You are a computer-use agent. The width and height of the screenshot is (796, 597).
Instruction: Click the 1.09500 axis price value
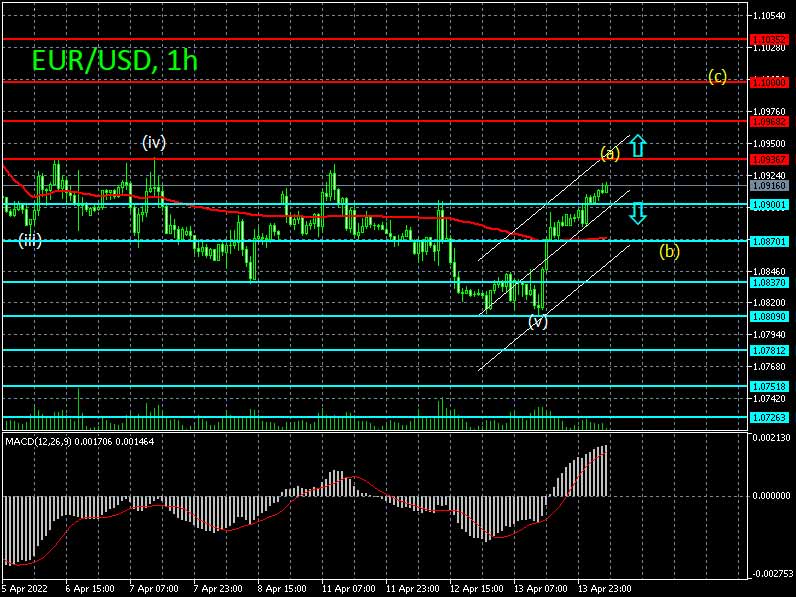click(x=770, y=144)
